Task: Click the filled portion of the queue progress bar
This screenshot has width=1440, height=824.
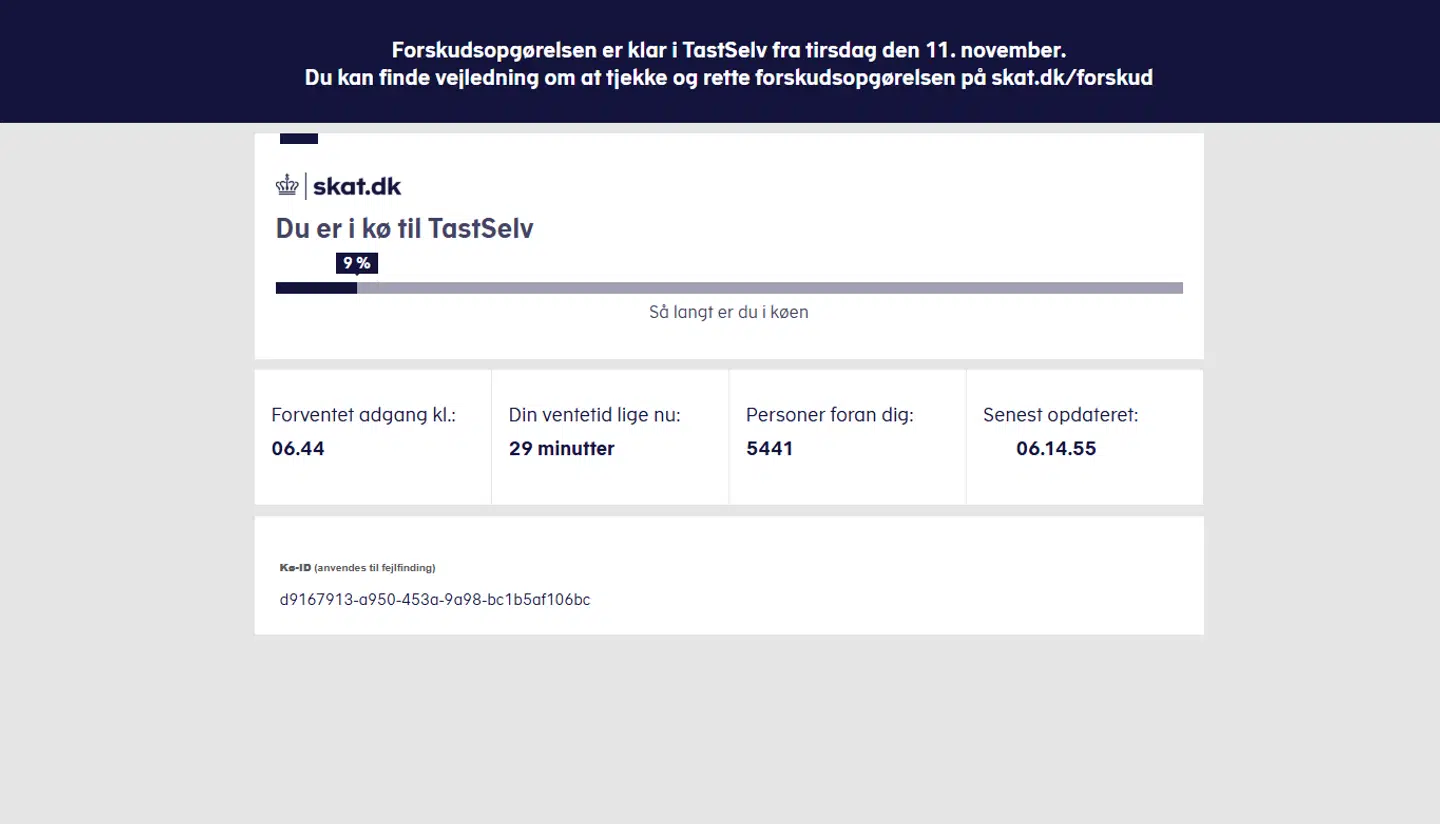Action: tap(316, 288)
